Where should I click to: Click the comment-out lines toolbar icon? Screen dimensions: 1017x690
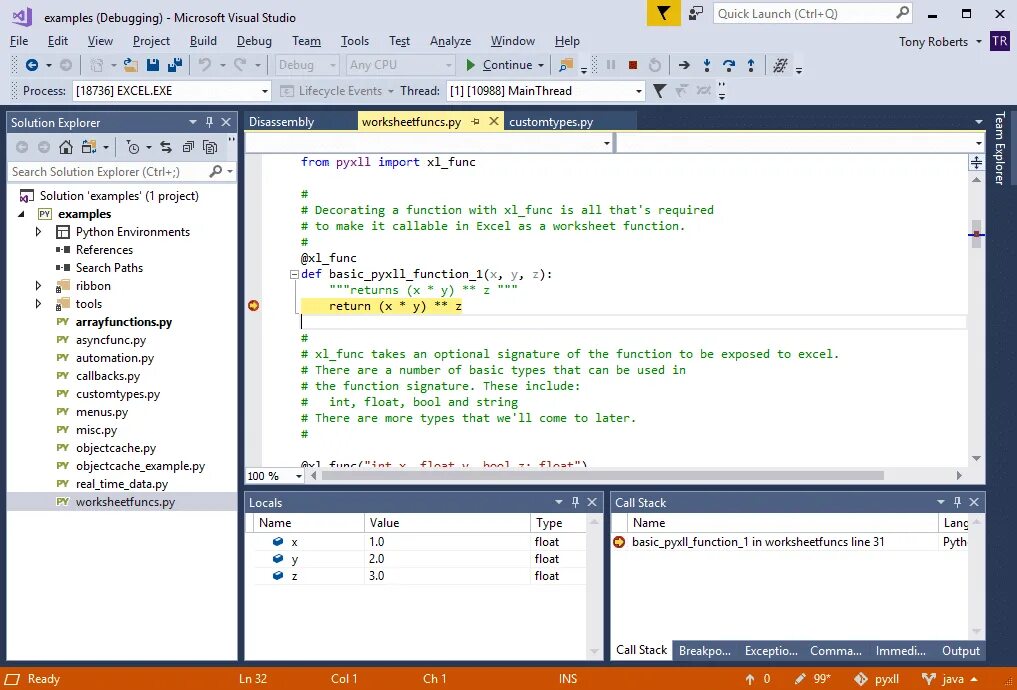pos(780,65)
